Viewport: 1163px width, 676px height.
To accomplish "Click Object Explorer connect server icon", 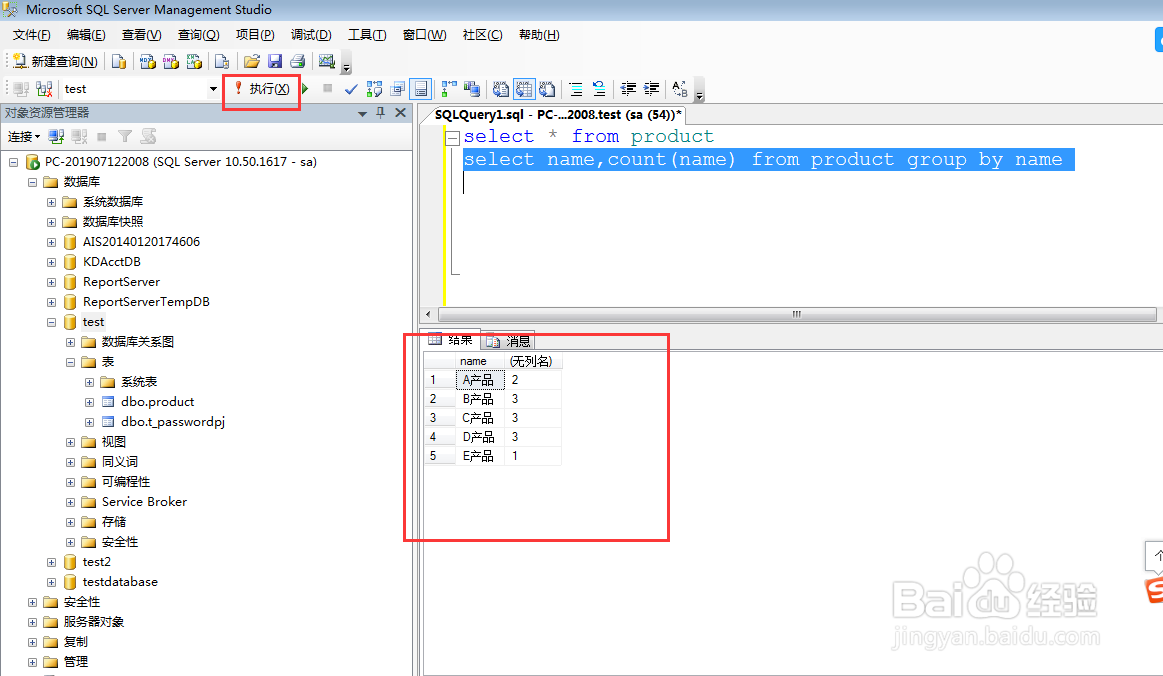I will click(56, 137).
